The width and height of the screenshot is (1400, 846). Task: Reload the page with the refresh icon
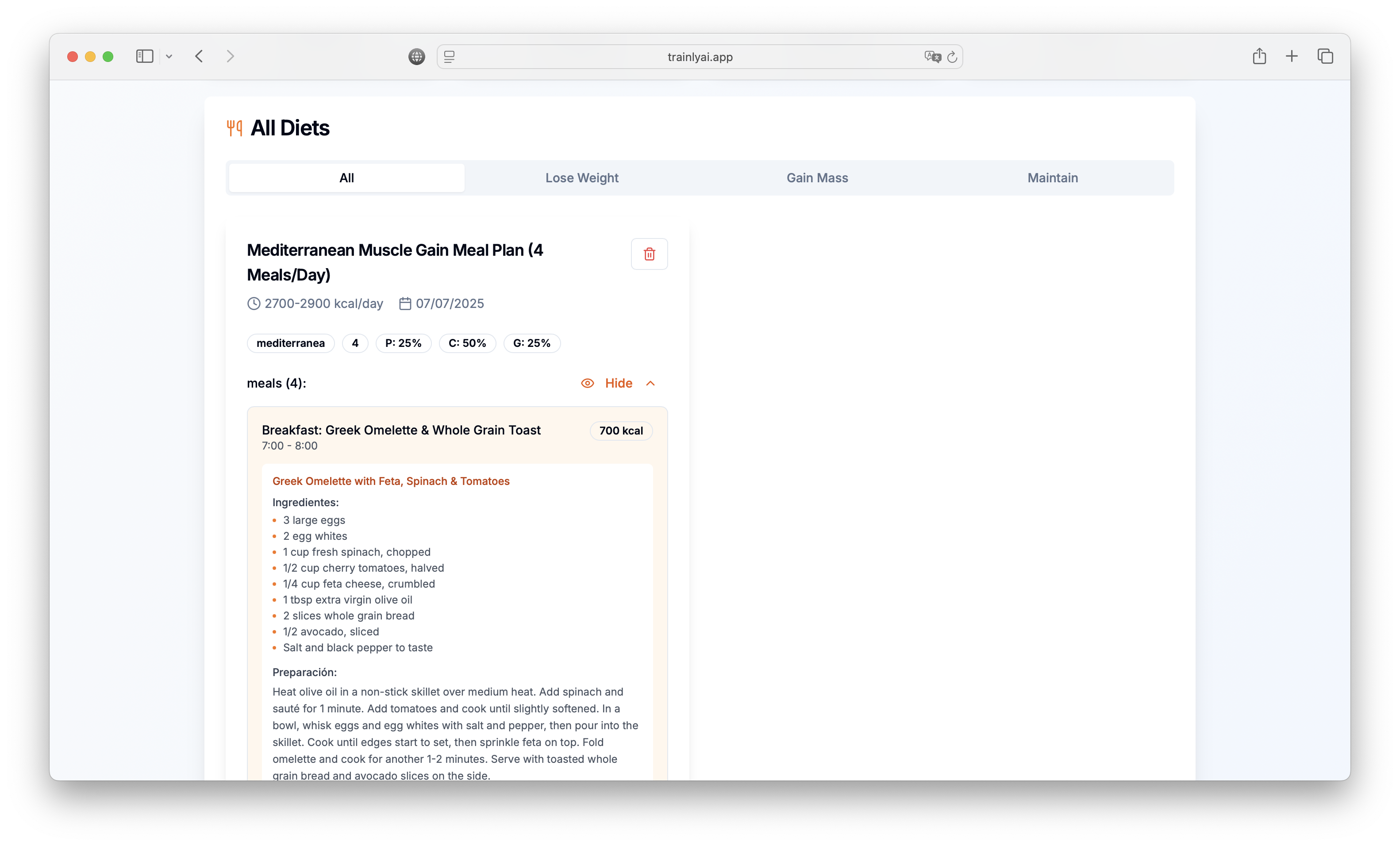point(952,57)
